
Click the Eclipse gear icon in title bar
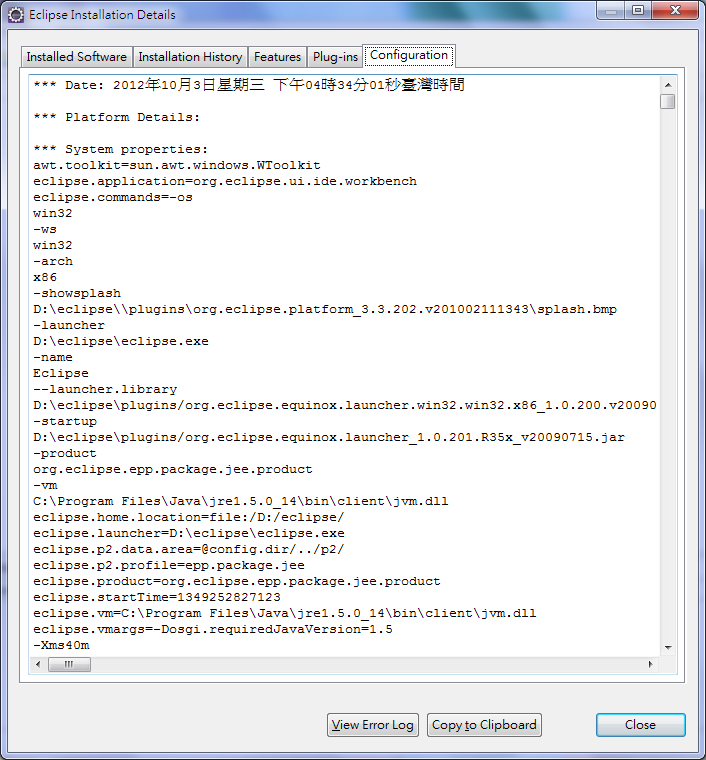[16, 15]
